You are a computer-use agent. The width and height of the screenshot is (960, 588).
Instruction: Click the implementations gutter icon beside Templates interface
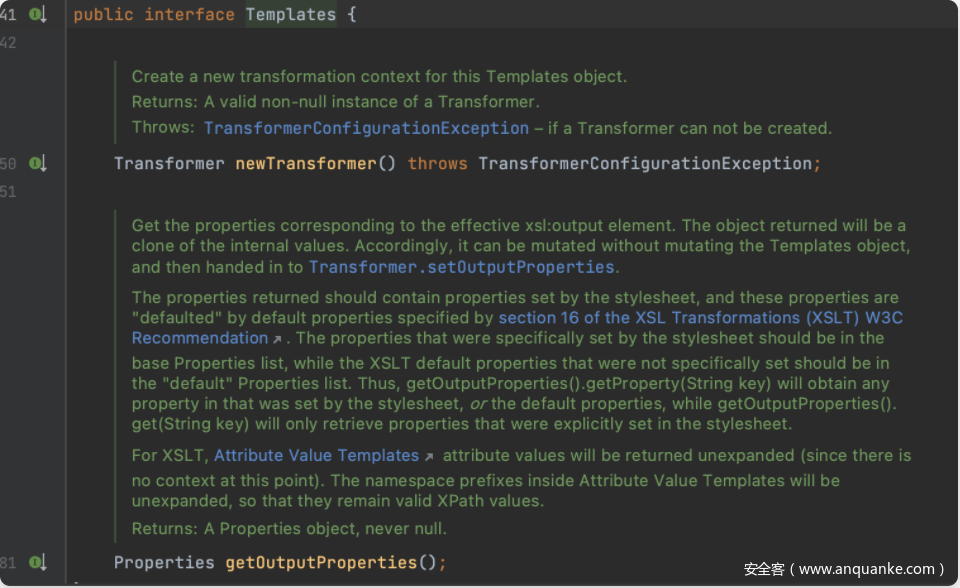[x=39, y=15]
